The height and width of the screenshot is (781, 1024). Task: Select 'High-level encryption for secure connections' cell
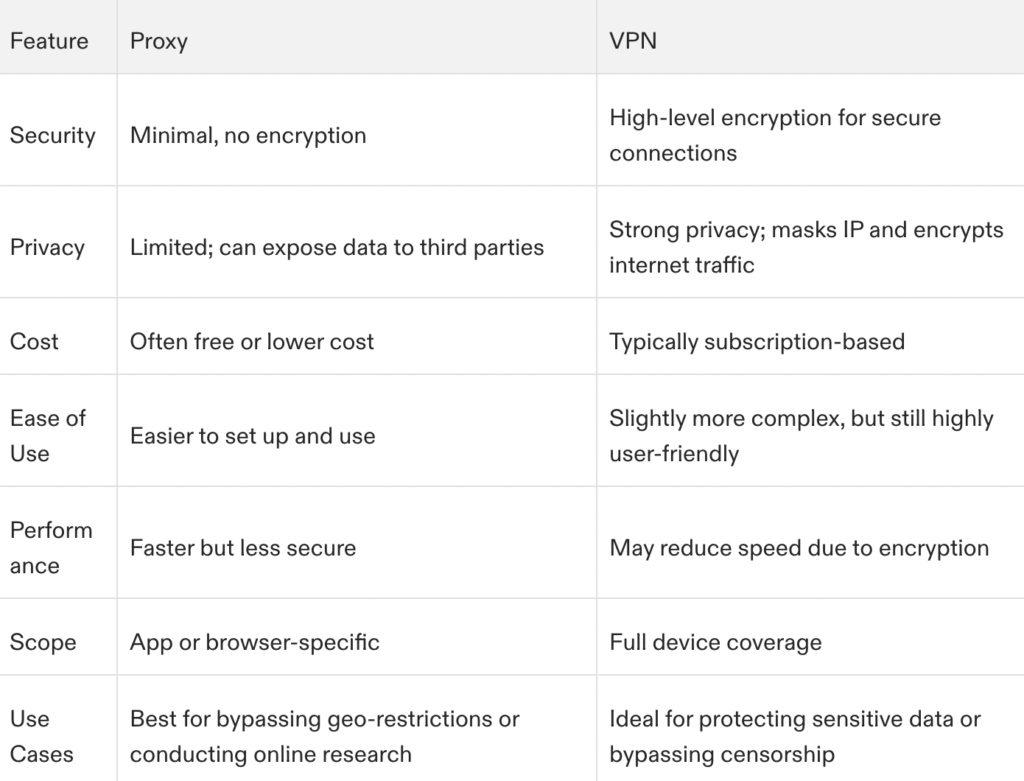[x=775, y=135]
